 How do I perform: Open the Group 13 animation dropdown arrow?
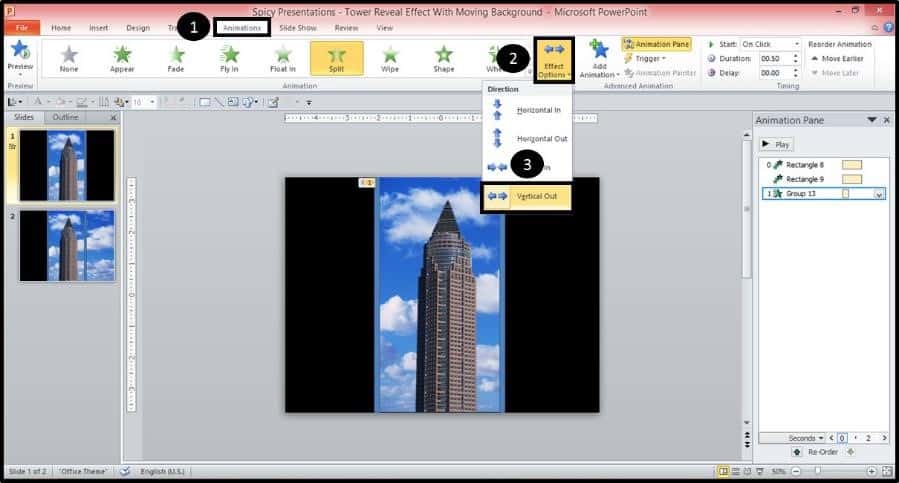click(878, 194)
